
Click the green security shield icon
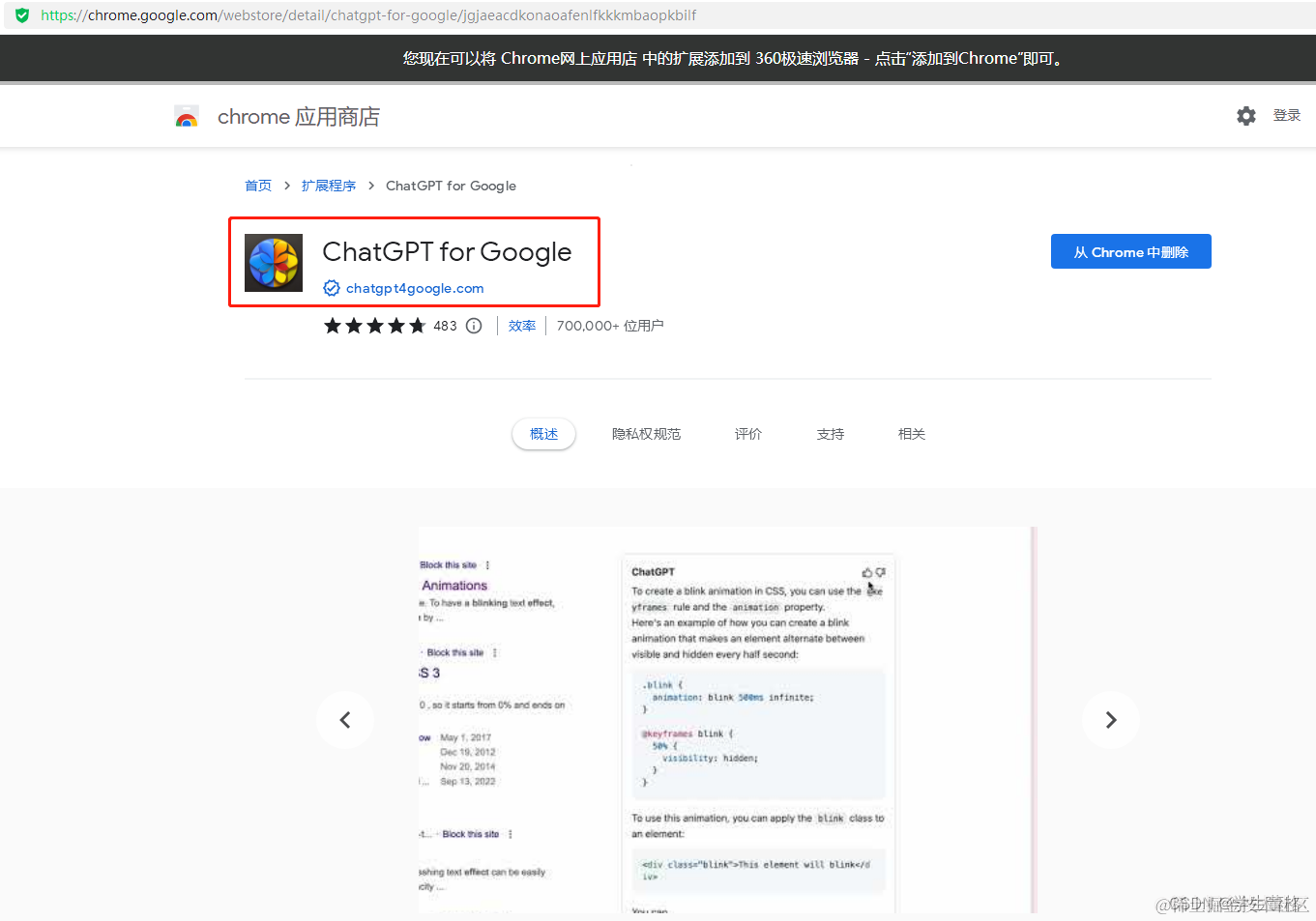point(21,15)
